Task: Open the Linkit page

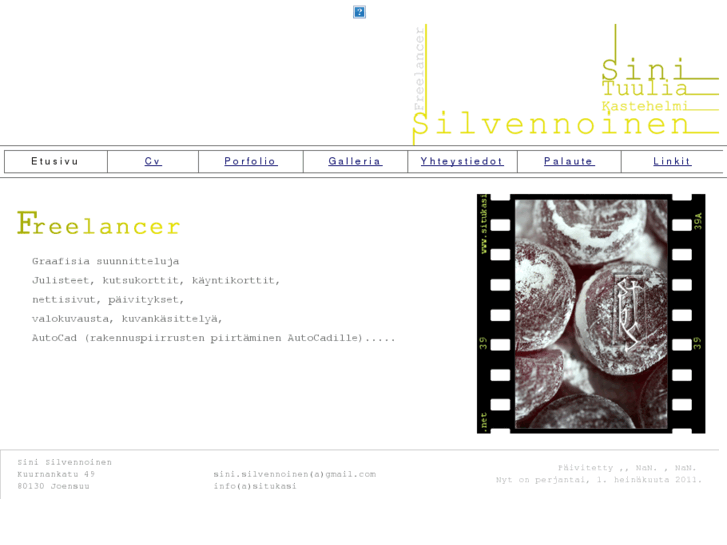Action: (672, 161)
